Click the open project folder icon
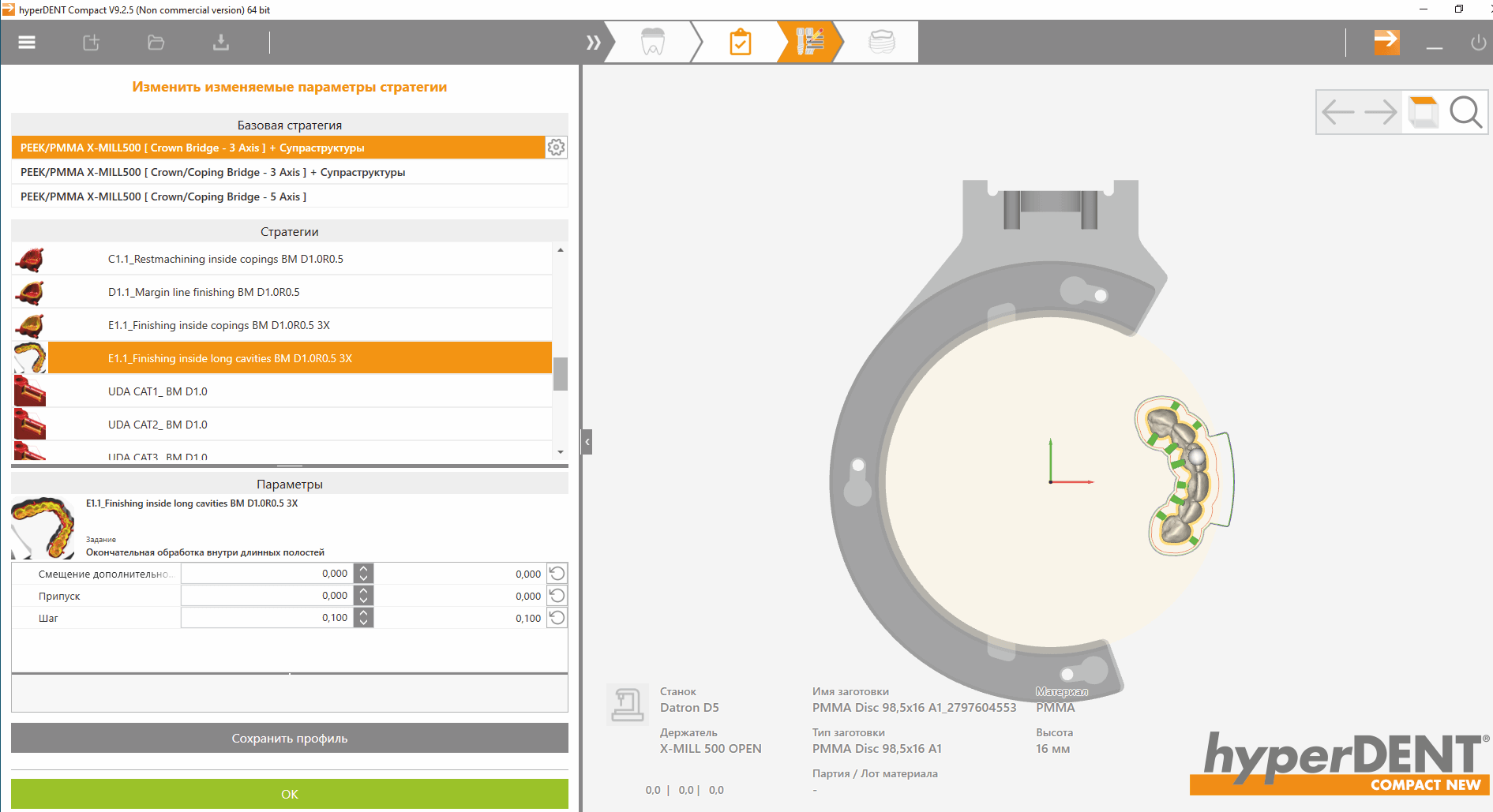 (x=156, y=43)
